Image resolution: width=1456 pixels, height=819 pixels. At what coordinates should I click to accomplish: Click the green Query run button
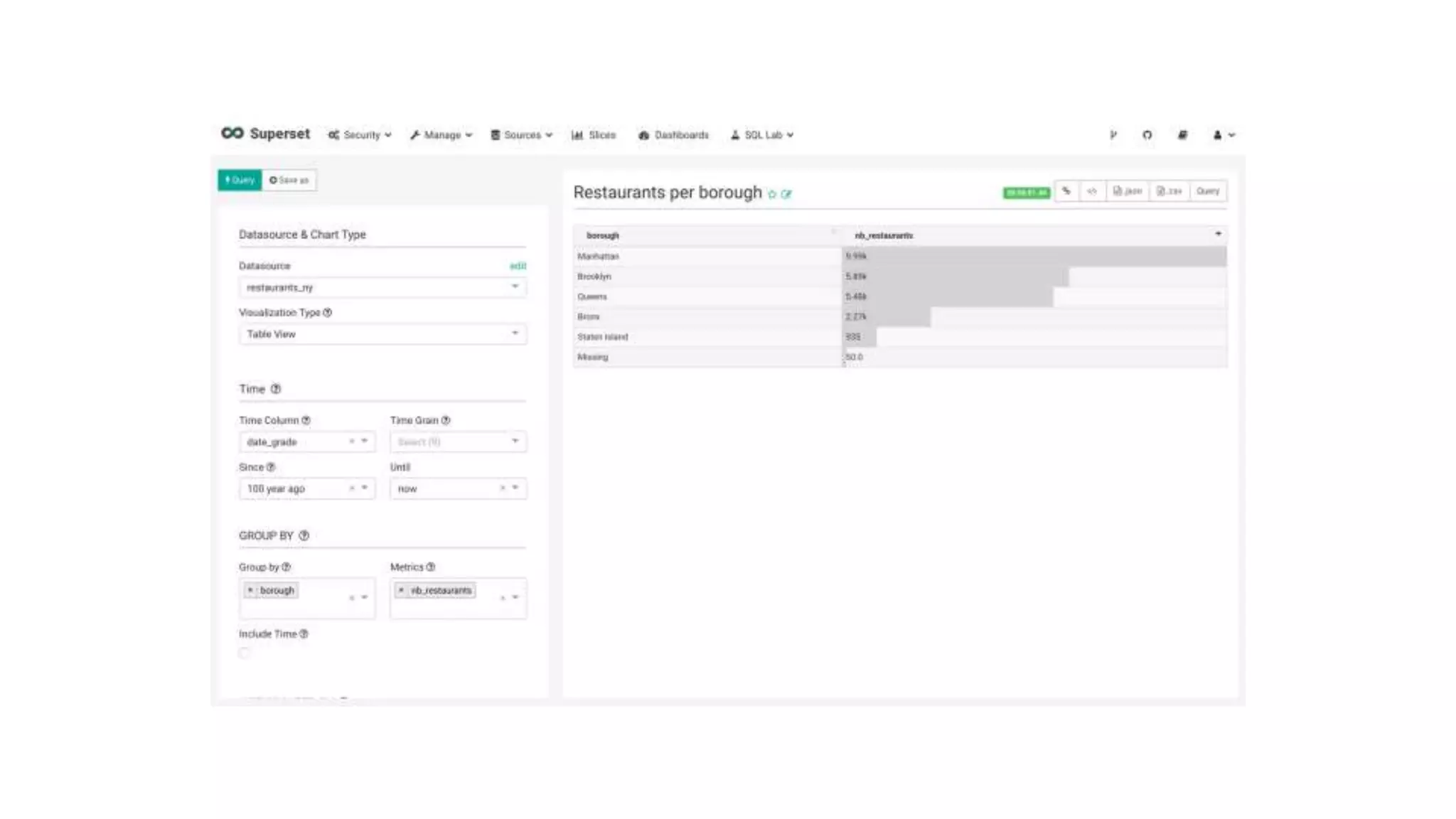pos(240,180)
